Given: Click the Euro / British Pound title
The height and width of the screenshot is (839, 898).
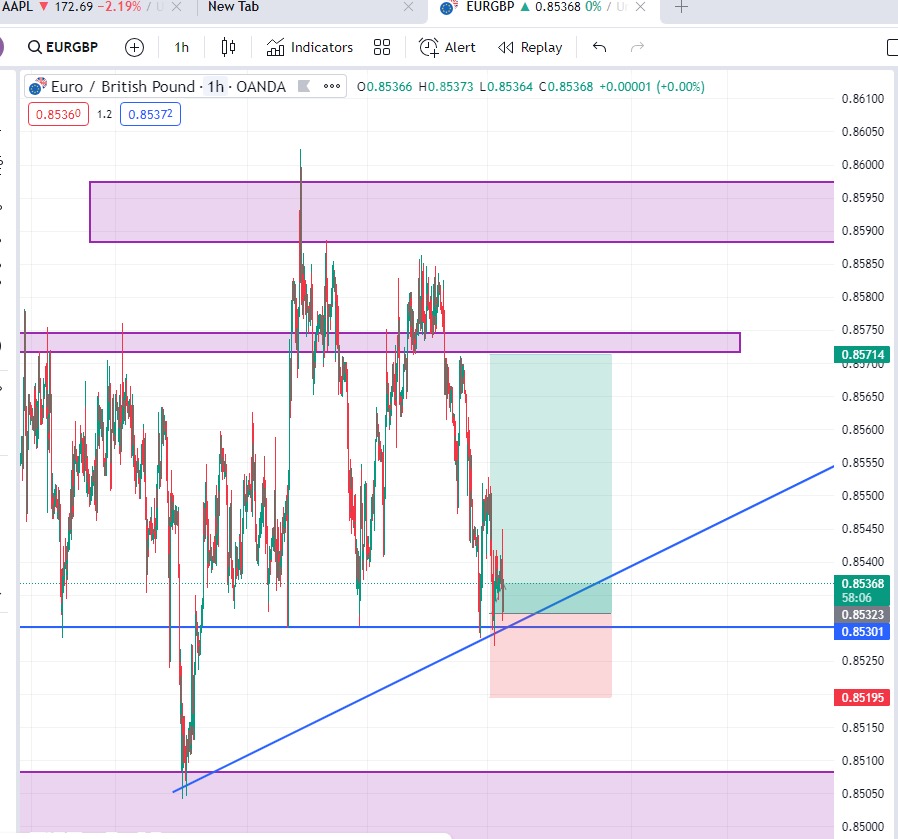Looking at the screenshot, I should [123, 86].
